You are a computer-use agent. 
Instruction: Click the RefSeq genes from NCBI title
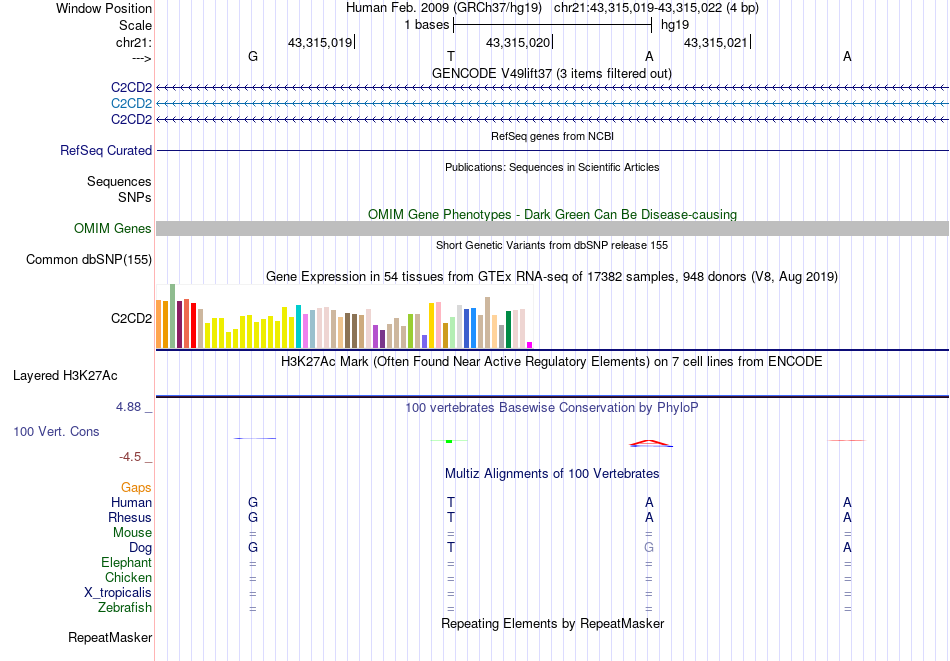(x=552, y=136)
